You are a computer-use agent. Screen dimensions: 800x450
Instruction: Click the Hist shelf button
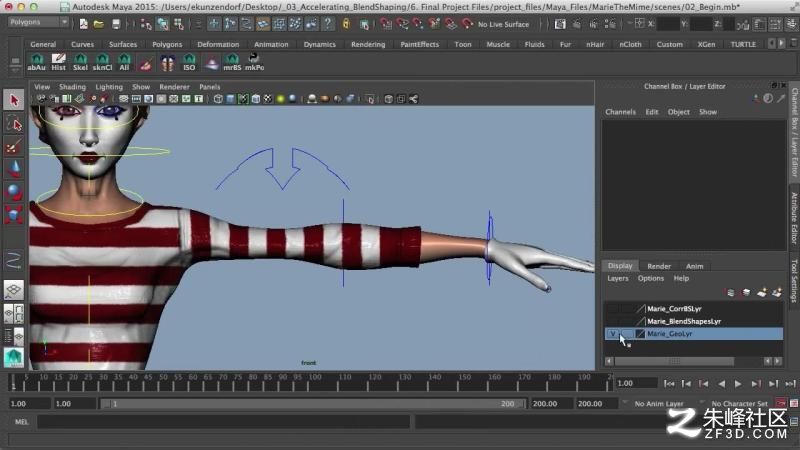pos(59,62)
